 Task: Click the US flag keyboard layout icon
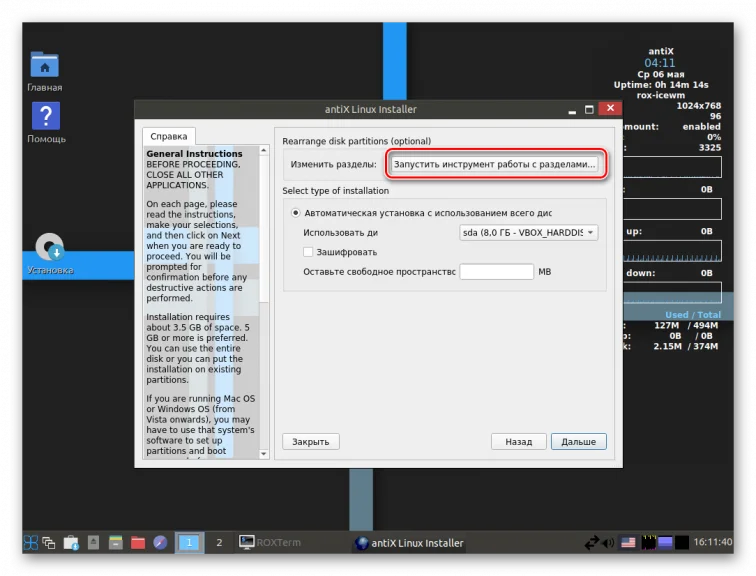(628, 543)
